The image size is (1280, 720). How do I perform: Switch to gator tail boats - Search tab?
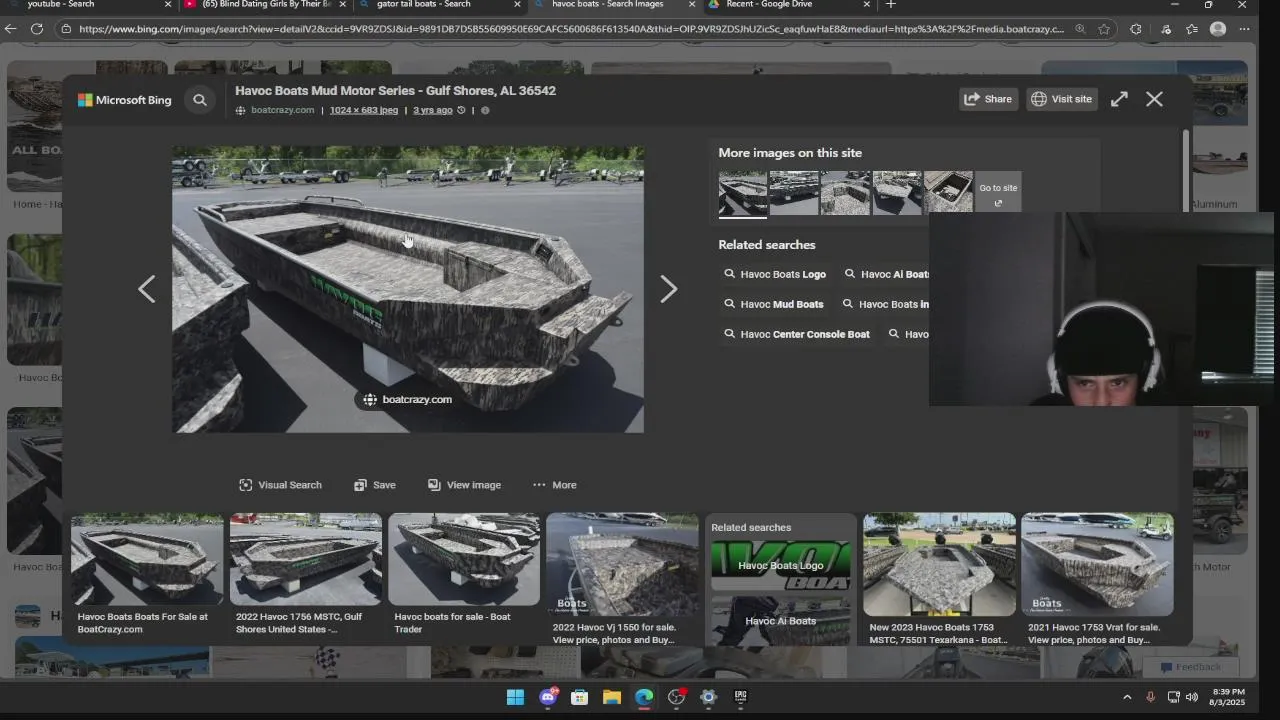tap(440, 5)
